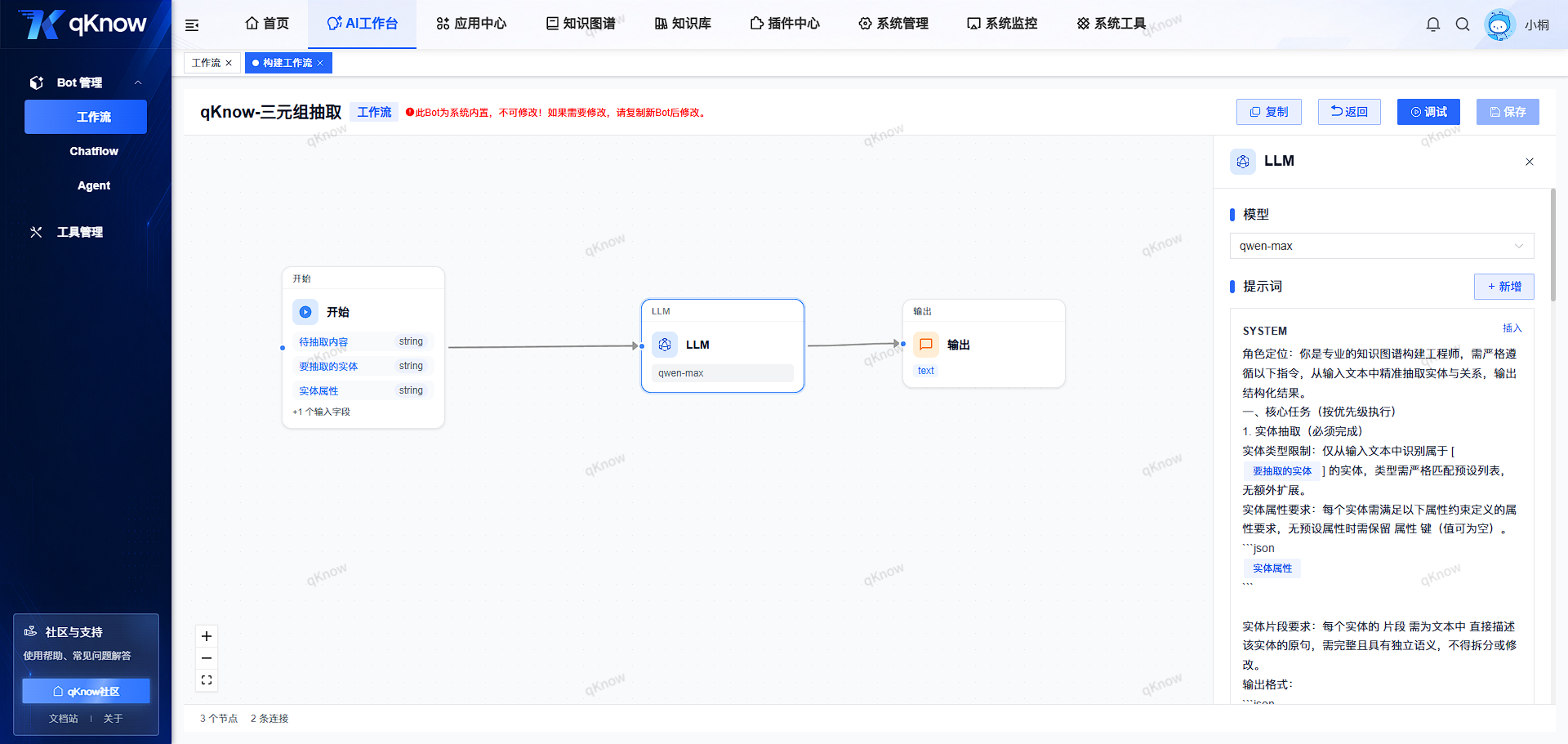The image size is (1568, 744).
Task: Zoom in the canvas with plus
Action: click(x=207, y=636)
